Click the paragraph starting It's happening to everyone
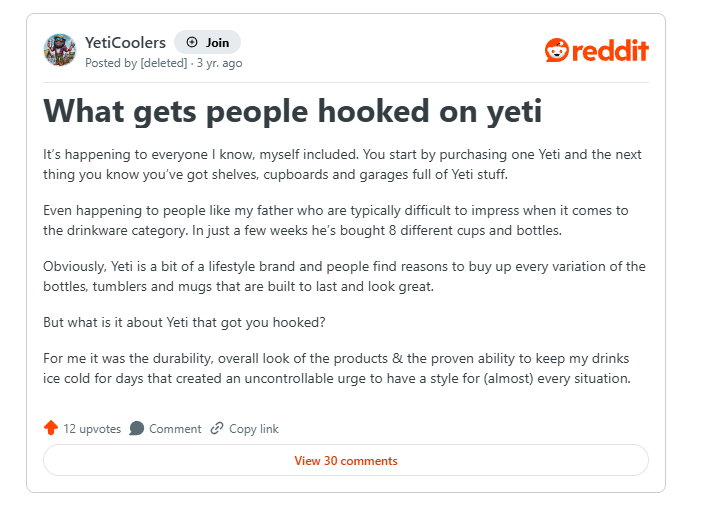Viewport: 705px width, 509px height. pos(342,165)
